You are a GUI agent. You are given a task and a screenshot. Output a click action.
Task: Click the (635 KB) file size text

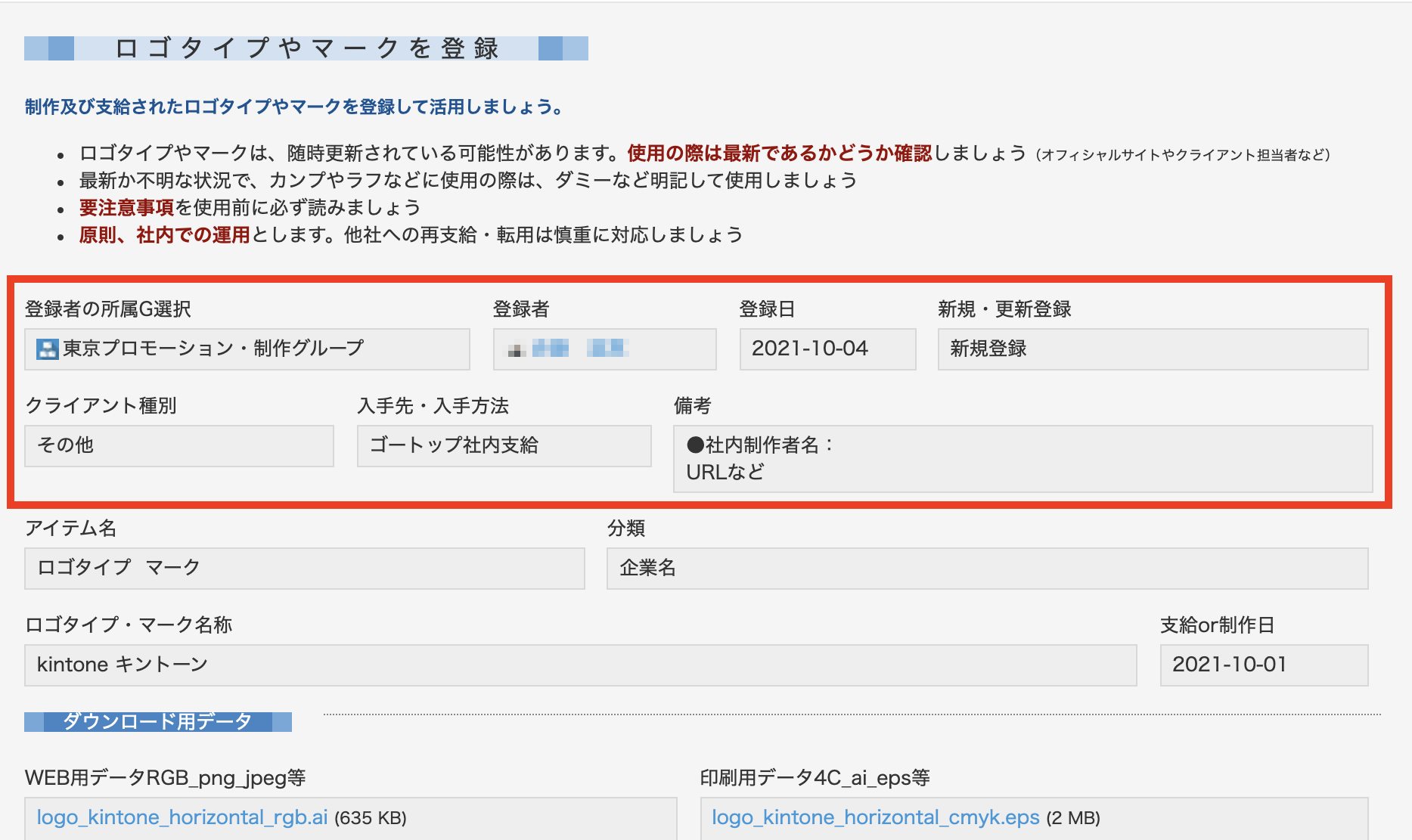click(x=371, y=818)
